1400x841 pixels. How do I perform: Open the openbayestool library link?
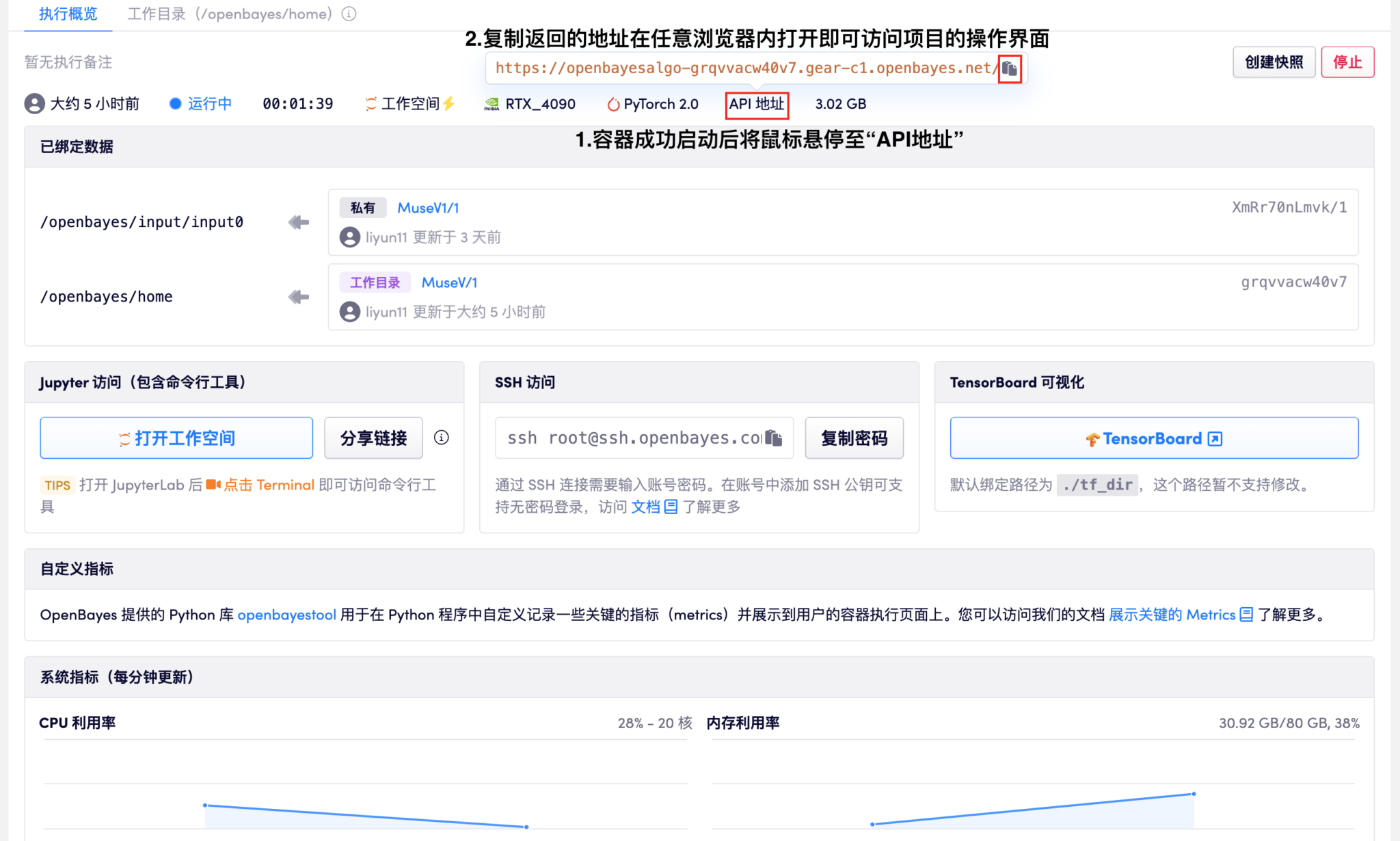click(x=286, y=615)
